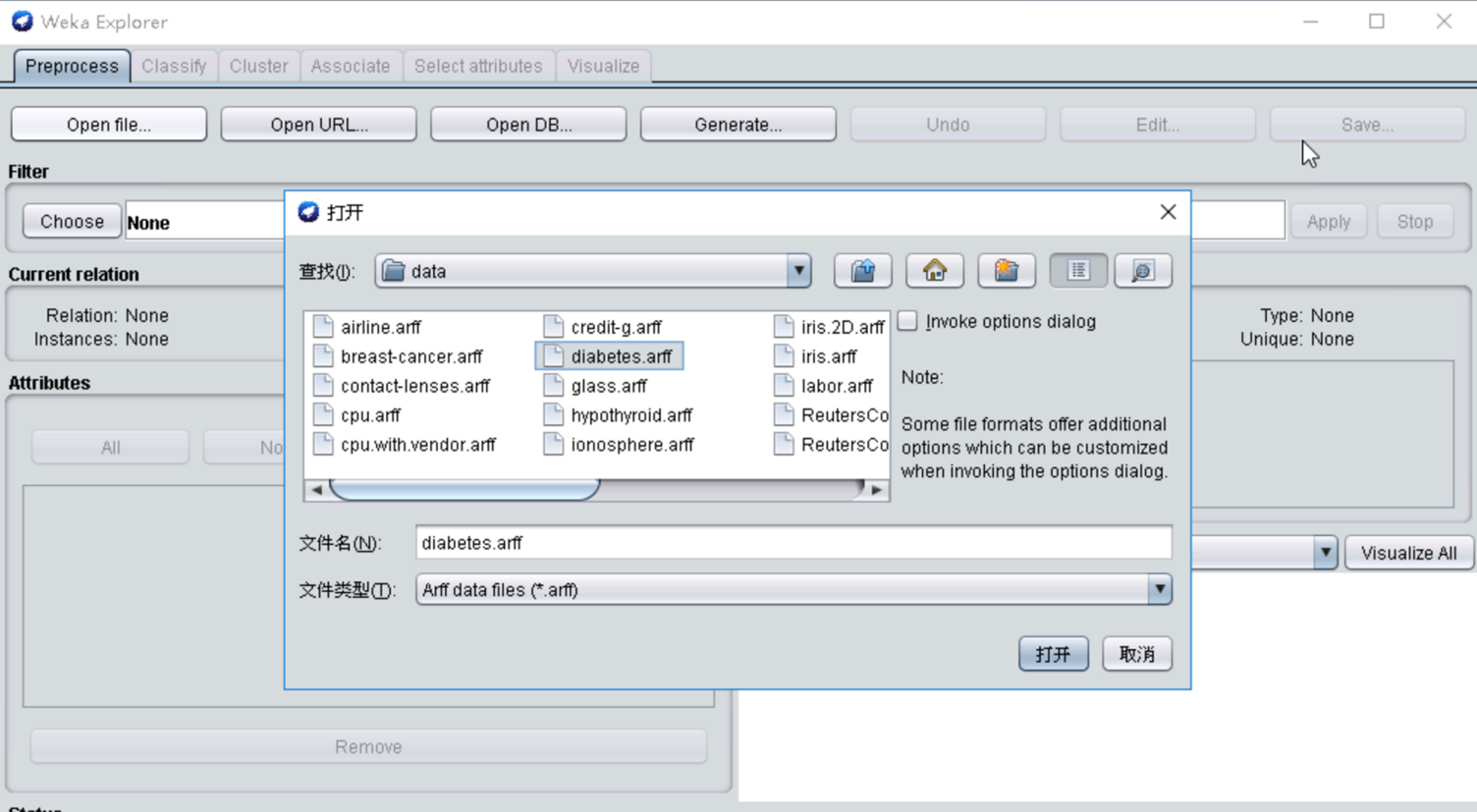Select the airline.arff file icon
Image resolution: width=1477 pixels, height=812 pixels.
tap(323, 327)
